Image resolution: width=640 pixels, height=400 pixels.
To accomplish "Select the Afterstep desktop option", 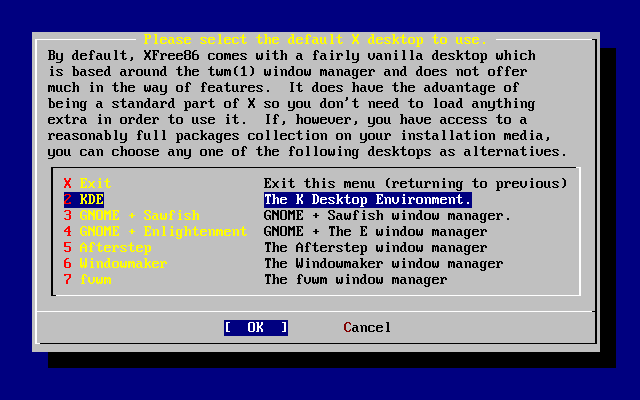I will pyautogui.click(x=116, y=248).
